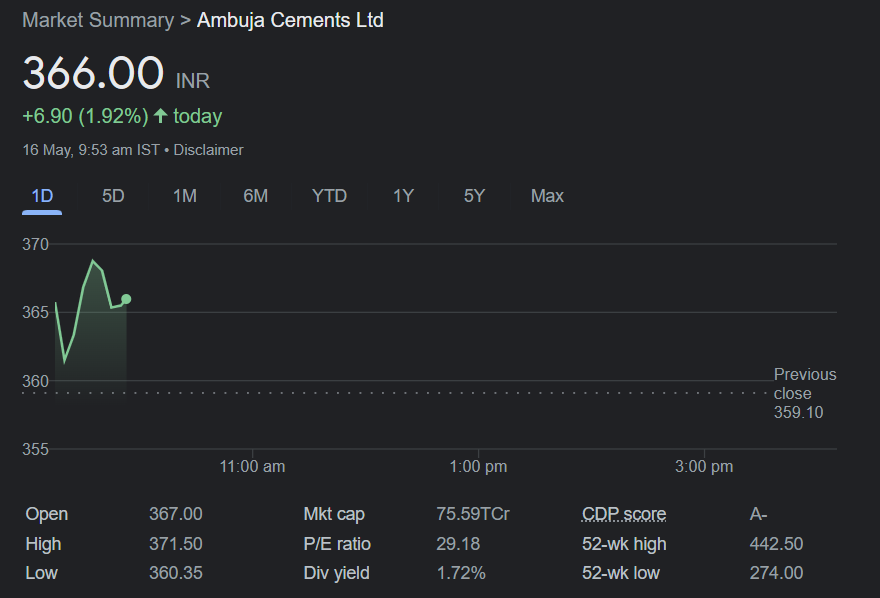Click the 370 y-axis label
The image size is (880, 598).
pos(35,245)
